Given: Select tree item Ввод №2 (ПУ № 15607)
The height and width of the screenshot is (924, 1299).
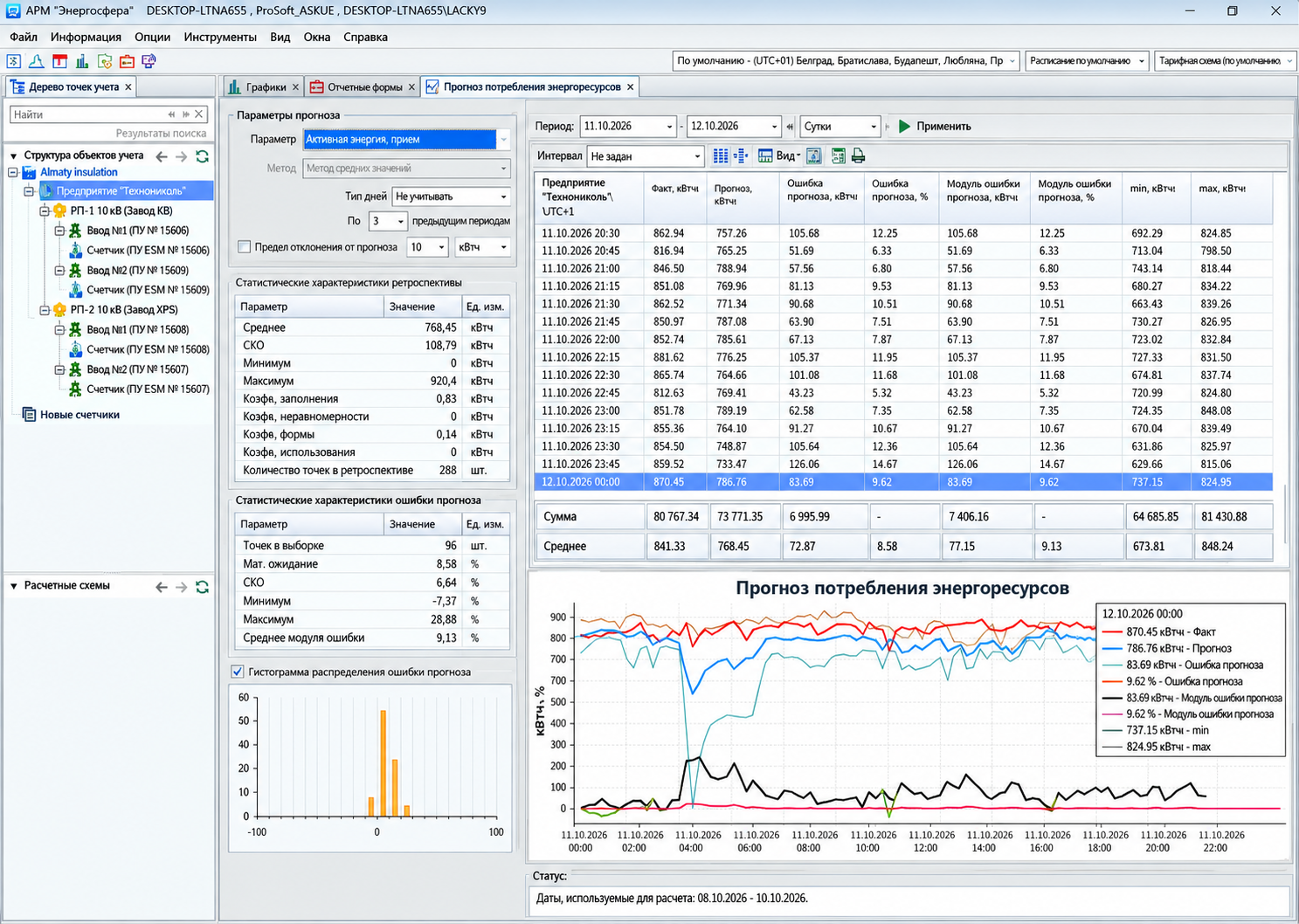Looking at the screenshot, I should pyautogui.click(x=137, y=369).
